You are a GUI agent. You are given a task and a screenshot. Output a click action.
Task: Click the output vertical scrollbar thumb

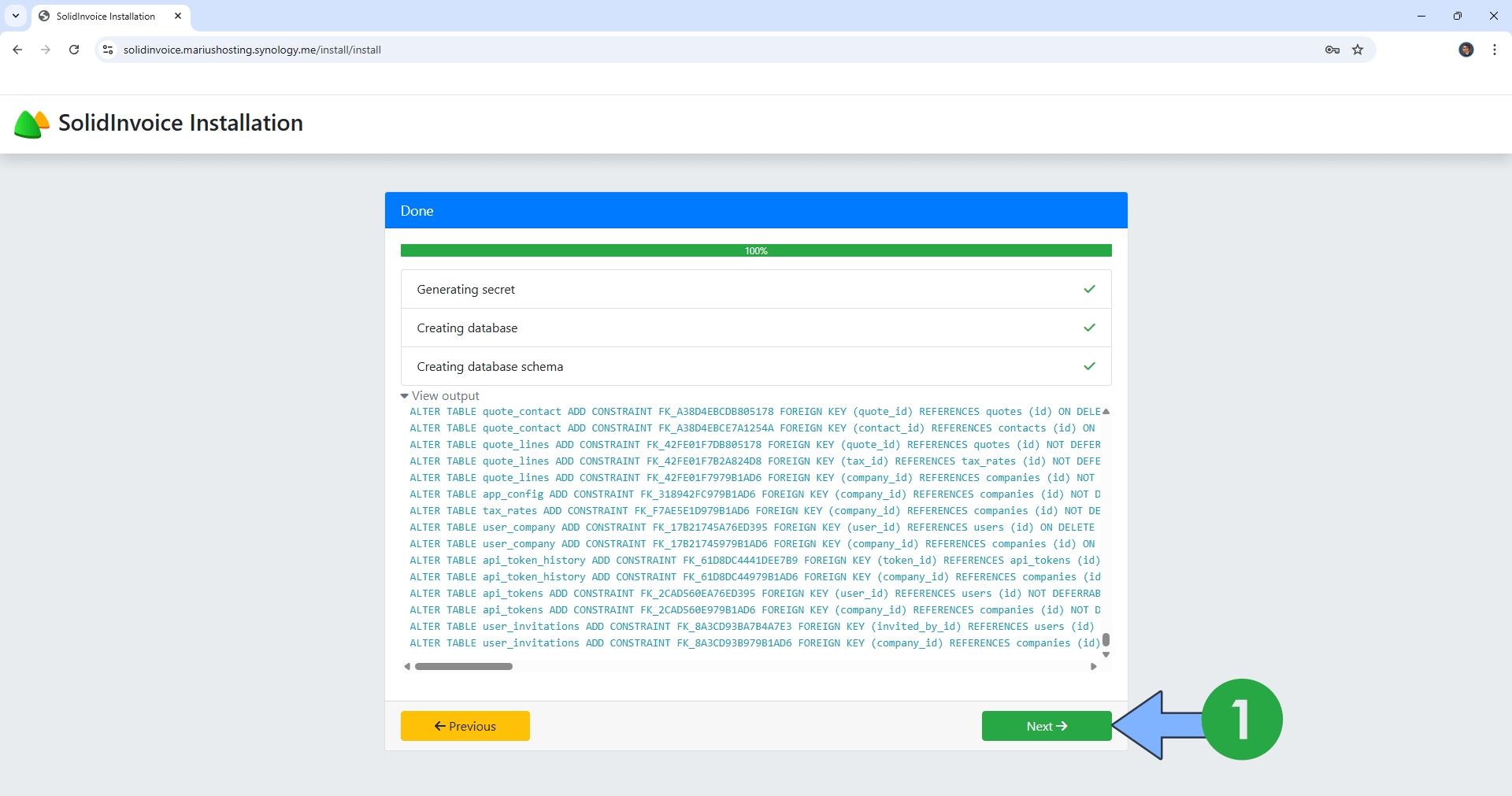click(x=1106, y=639)
